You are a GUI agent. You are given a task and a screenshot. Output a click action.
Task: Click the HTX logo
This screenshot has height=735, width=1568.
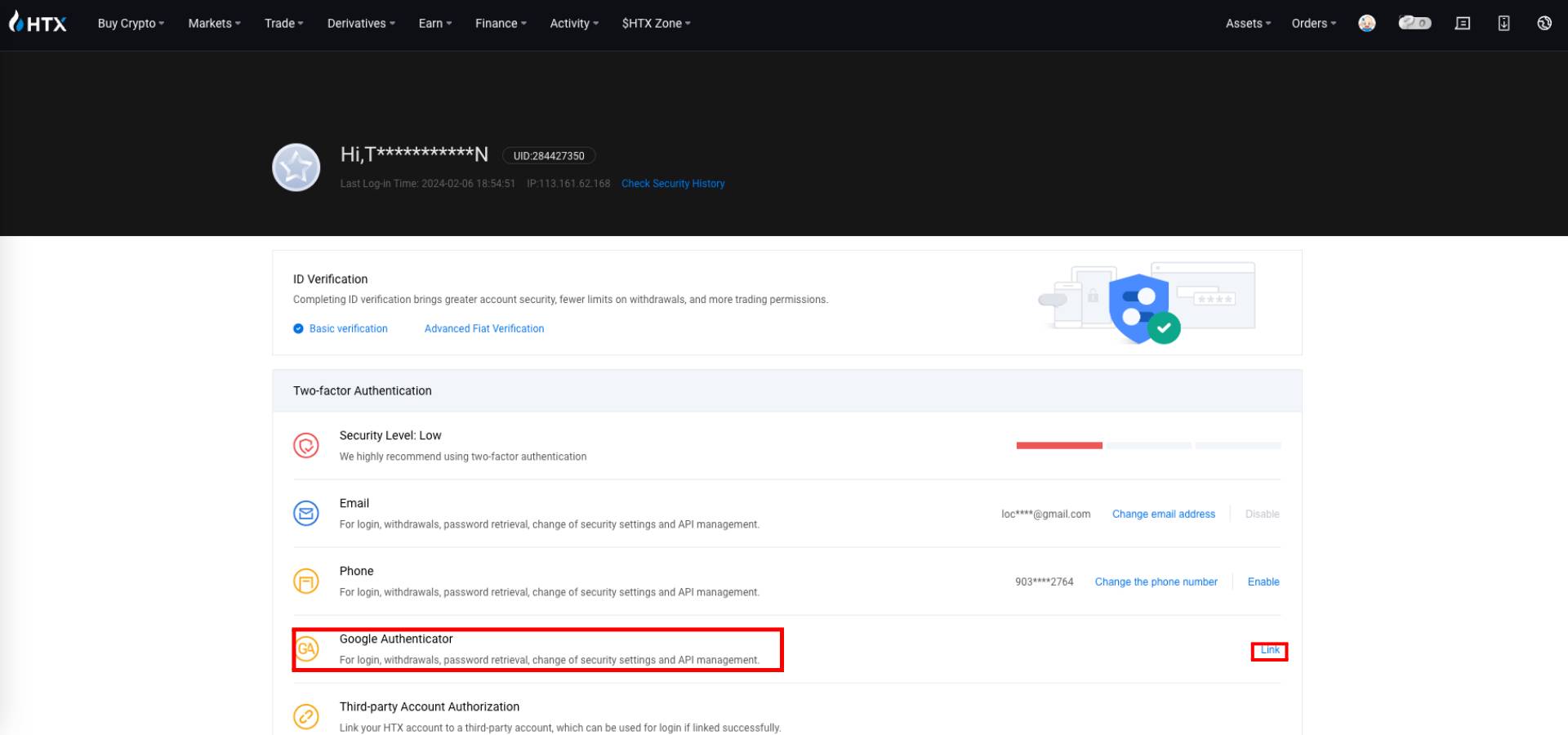tap(38, 23)
